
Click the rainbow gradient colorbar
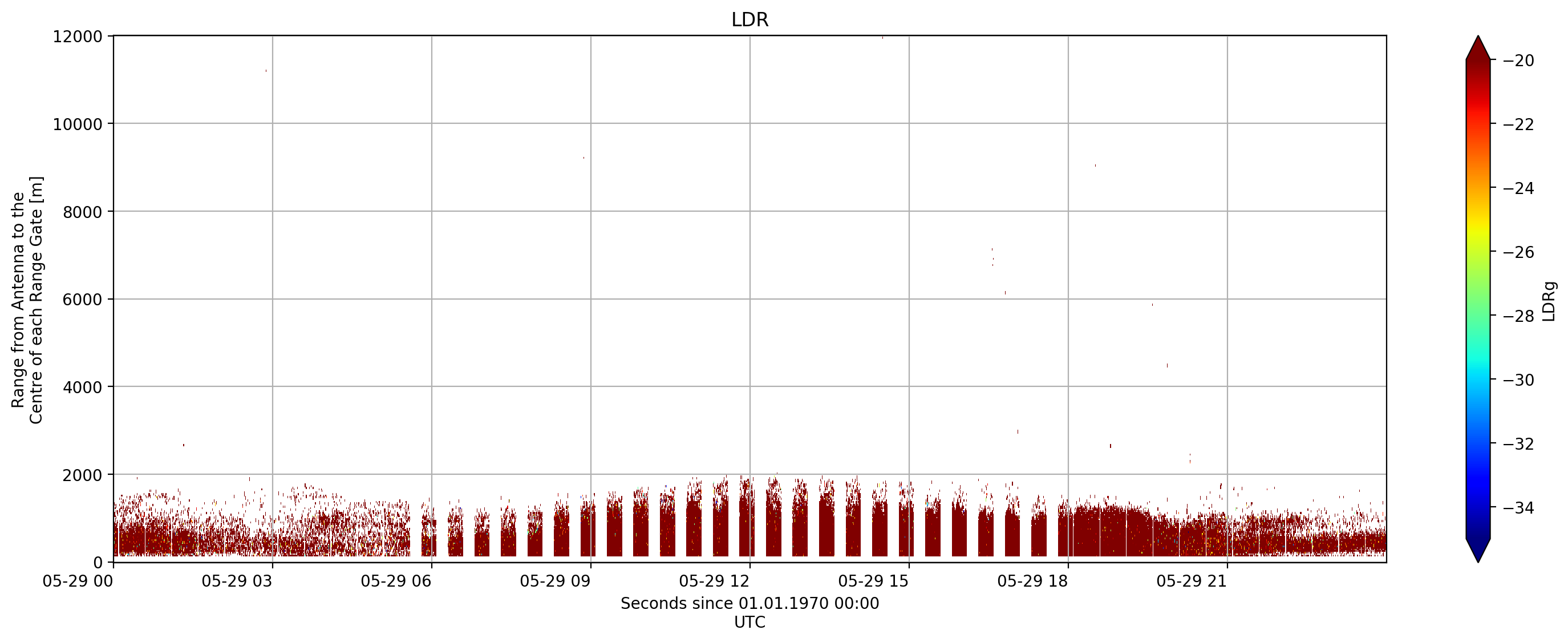coord(1478,299)
